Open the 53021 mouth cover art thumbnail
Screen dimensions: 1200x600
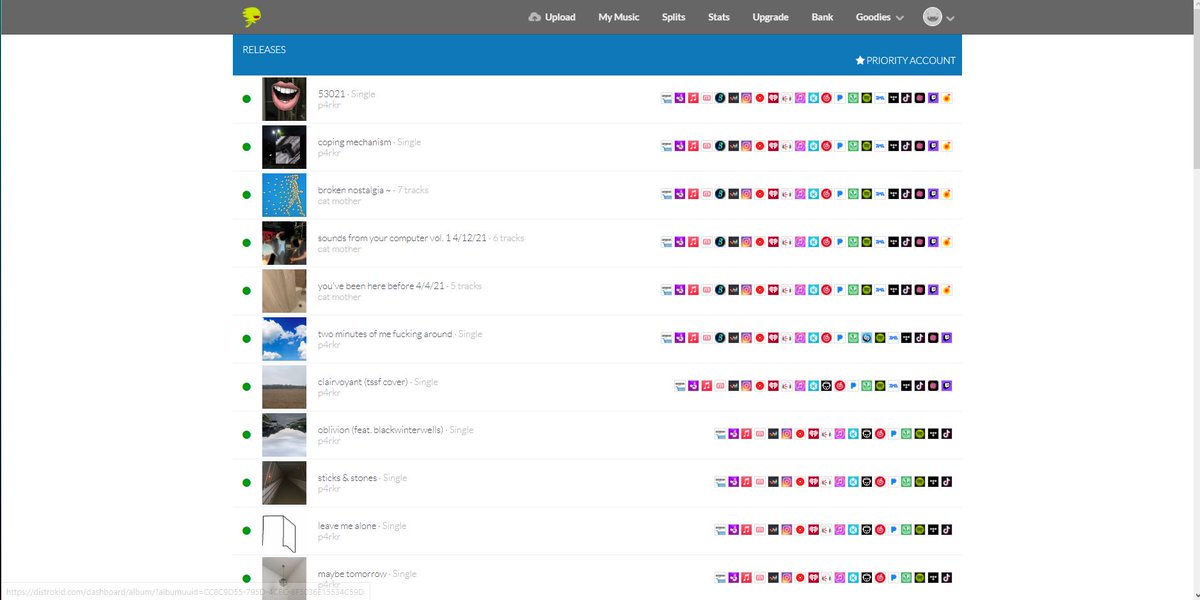pyautogui.click(x=284, y=99)
